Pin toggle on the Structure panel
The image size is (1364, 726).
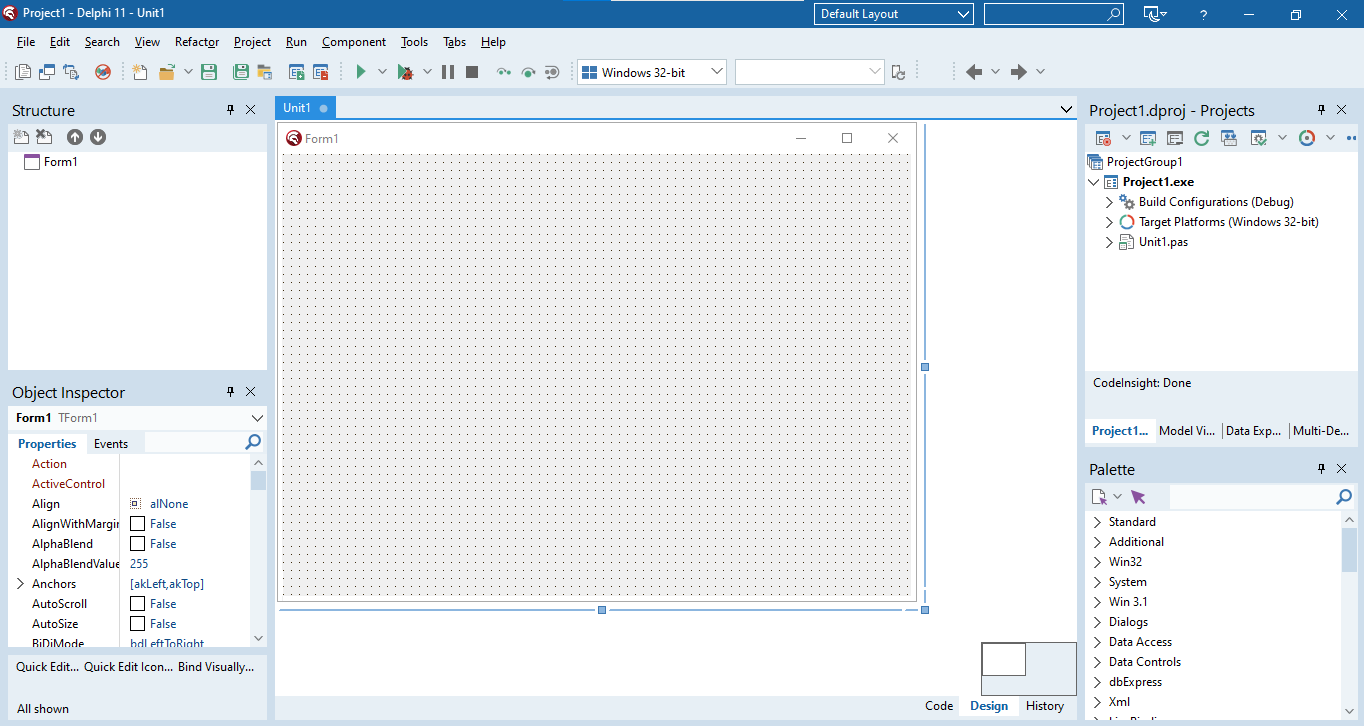[x=230, y=110]
